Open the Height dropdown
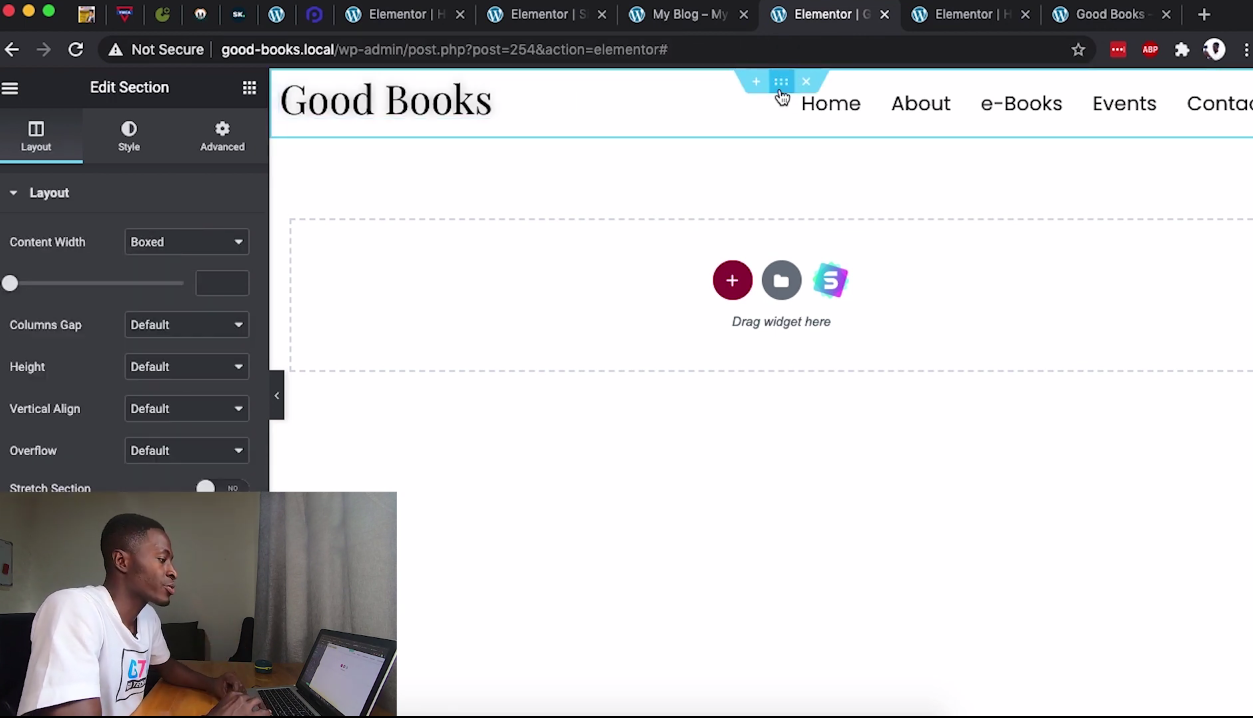Screen dimensions: 1253x718 click(186, 367)
